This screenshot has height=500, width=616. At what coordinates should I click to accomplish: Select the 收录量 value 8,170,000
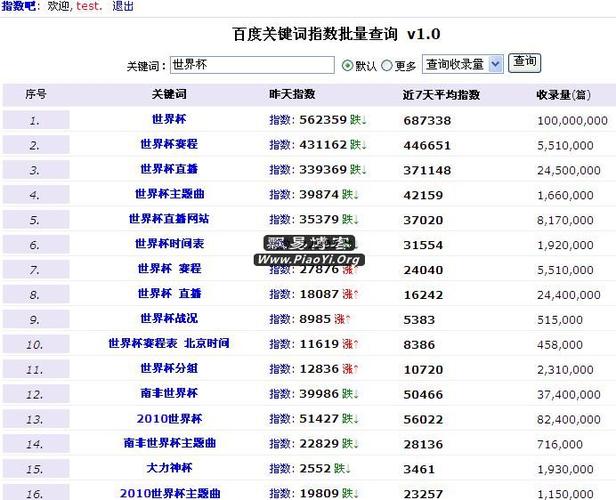click(565, 220)
